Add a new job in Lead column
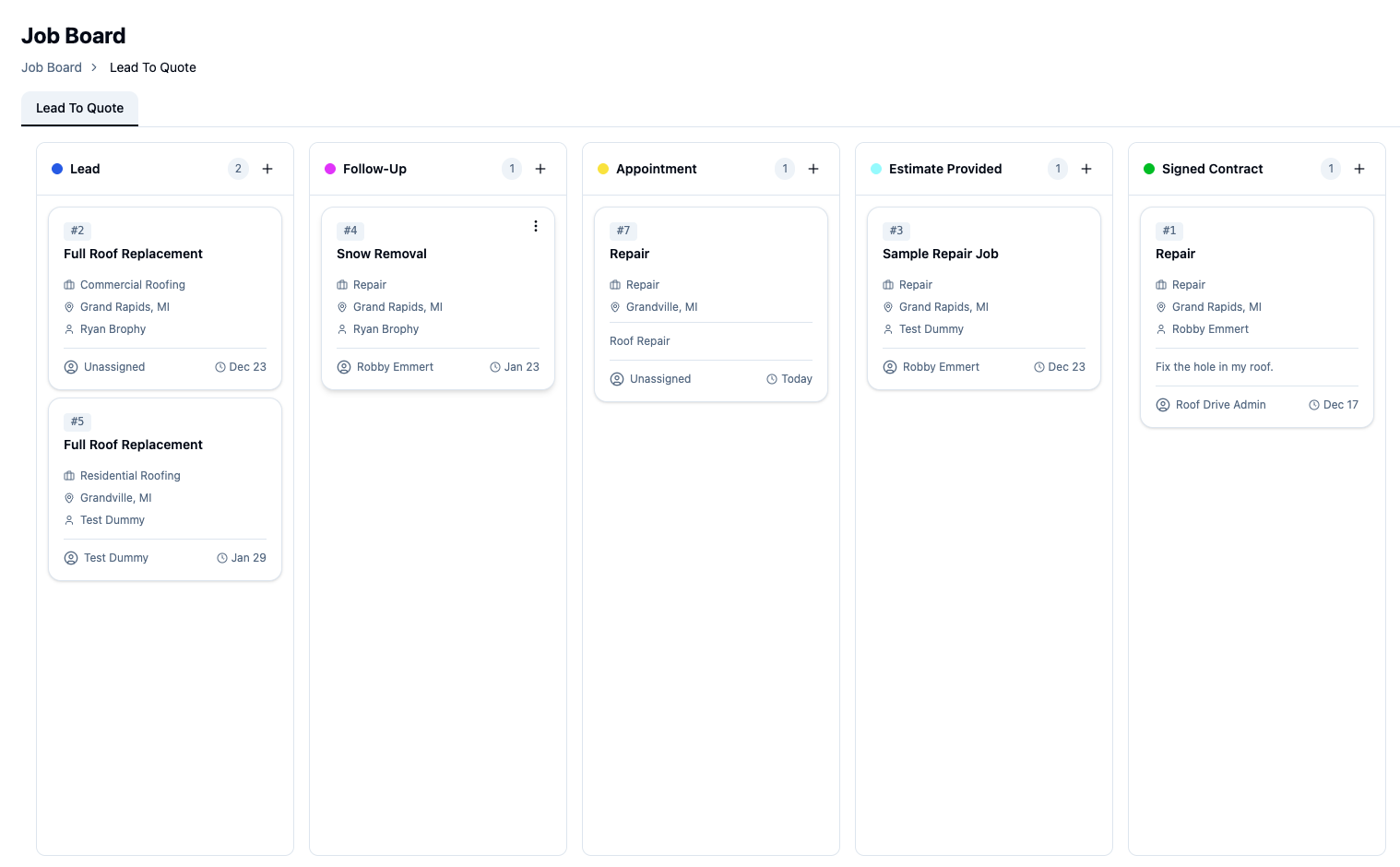The image size is (1400, 867). coord(267,169)
